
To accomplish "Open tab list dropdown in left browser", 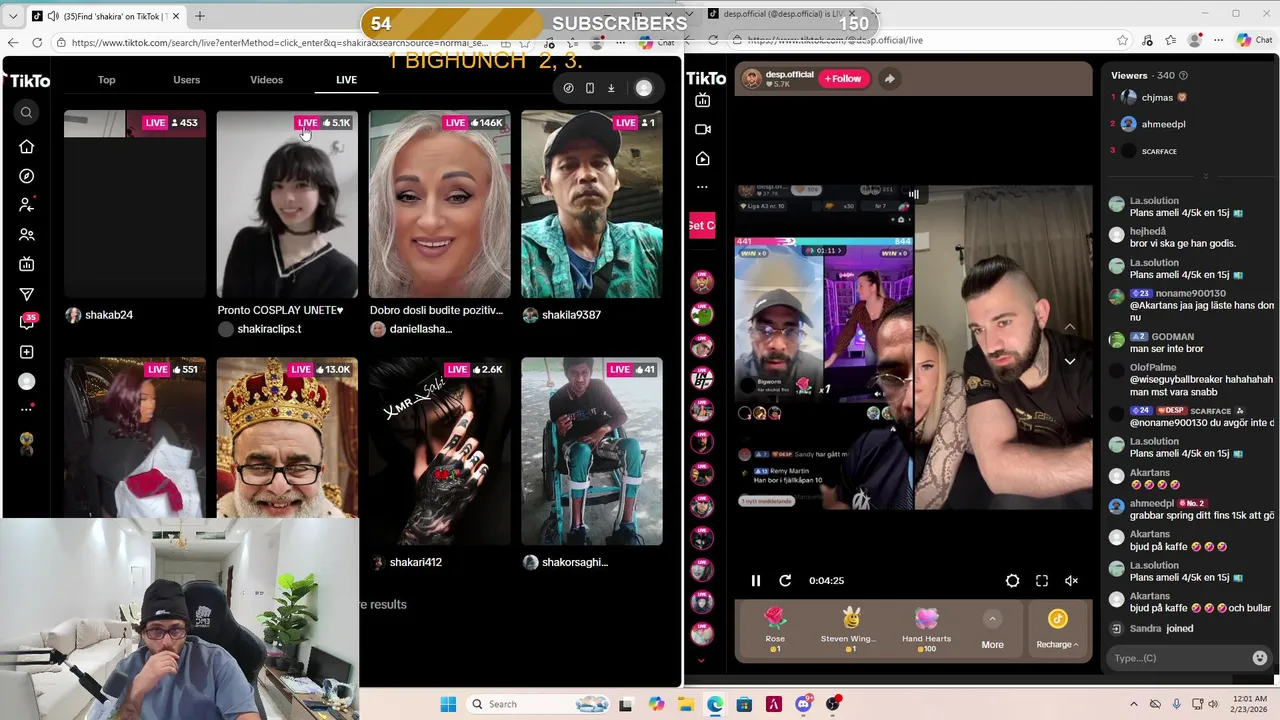I will pos(13,16).
